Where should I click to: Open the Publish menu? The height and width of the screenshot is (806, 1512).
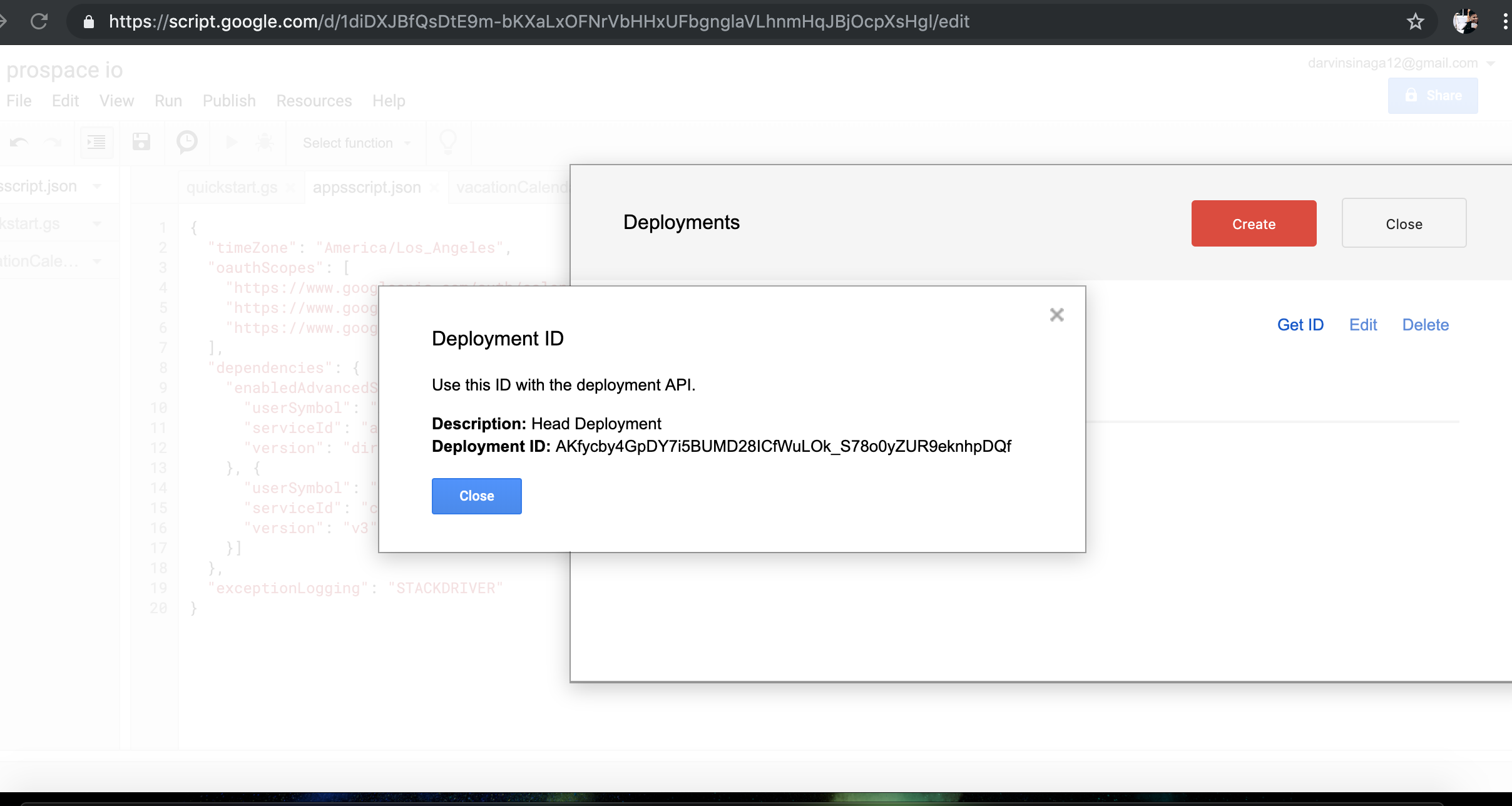228,101
